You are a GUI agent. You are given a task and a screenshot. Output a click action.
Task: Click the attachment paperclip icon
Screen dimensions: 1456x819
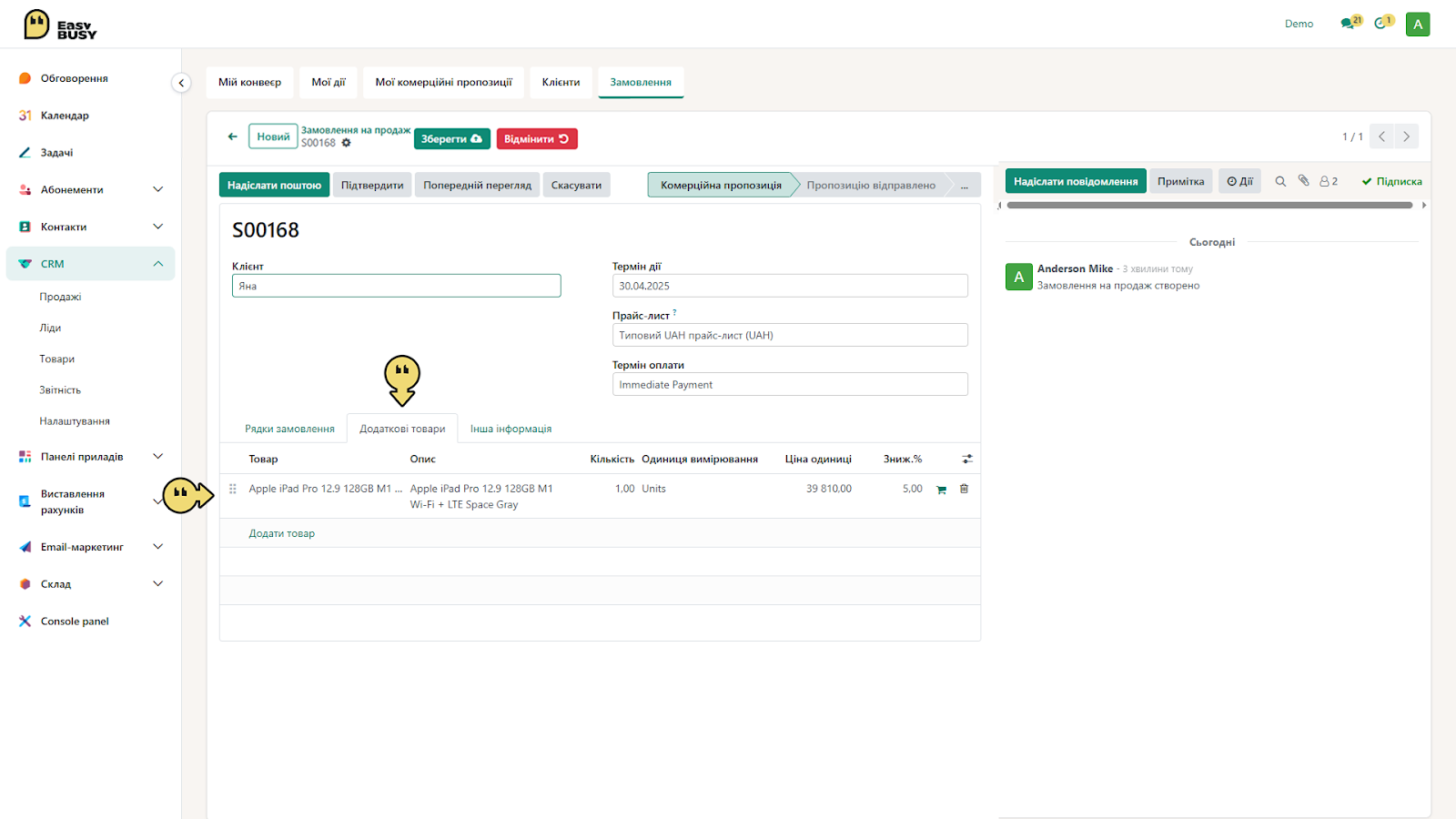click(1303, 181)
